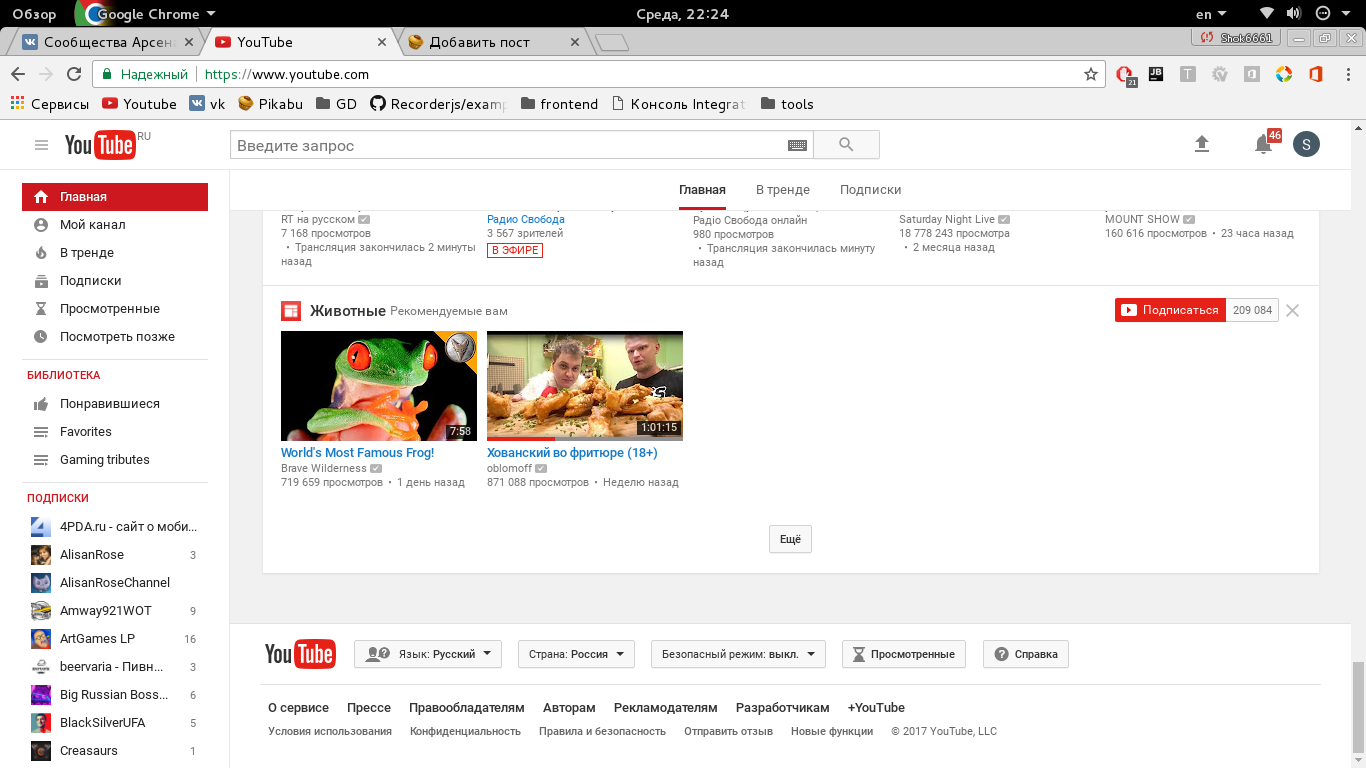Image resolution: width=1366 pixels, height=768 pixels.
Task: Subscribe to the Животные channel
Action: [1170, 310]
